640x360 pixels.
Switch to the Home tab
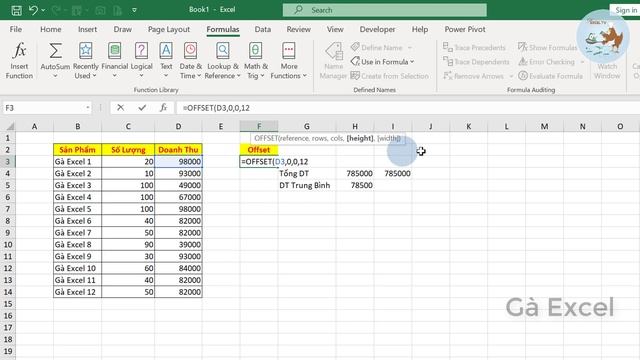pyautogui.click(x=51, y=29)
